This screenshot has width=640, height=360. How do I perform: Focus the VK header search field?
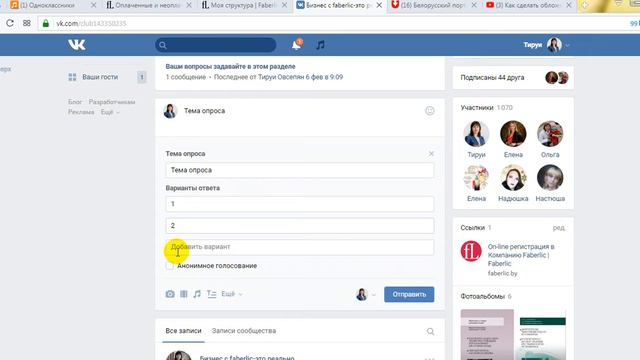point(216,45)
